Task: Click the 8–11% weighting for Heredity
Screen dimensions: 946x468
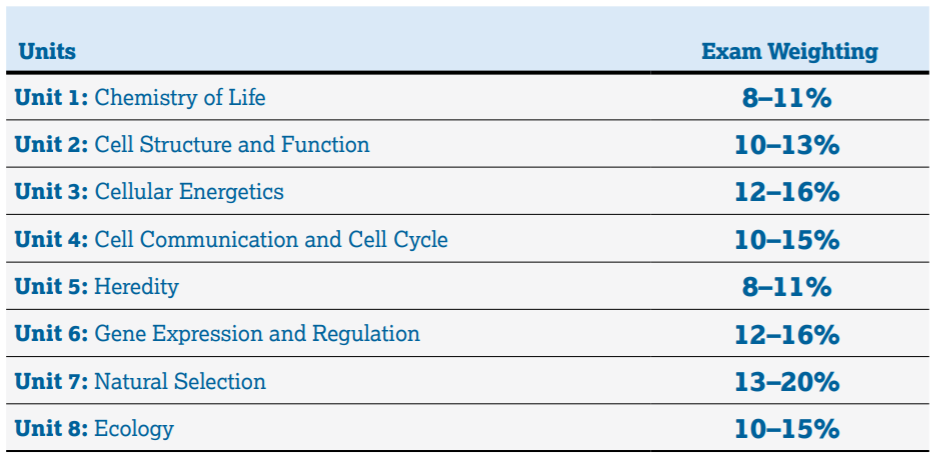Action: coord(787,287)
